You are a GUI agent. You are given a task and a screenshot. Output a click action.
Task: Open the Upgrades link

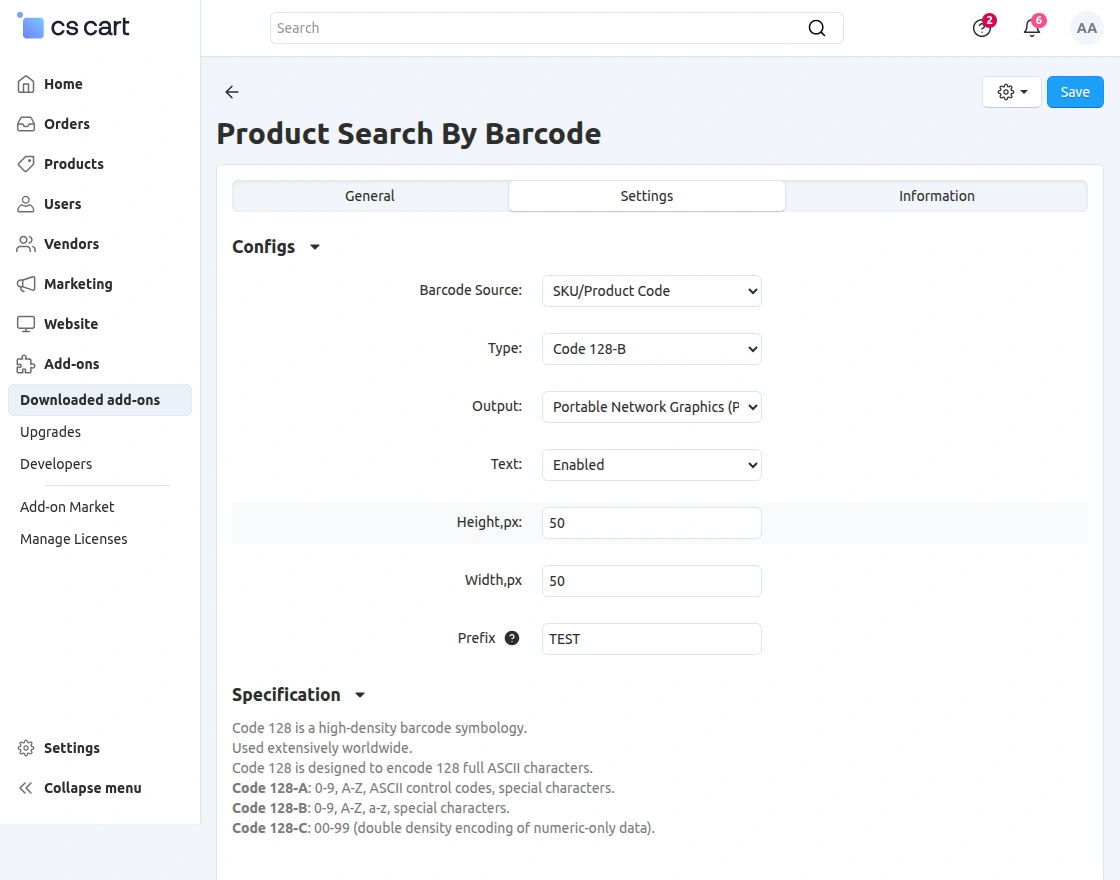pos(50,432)
